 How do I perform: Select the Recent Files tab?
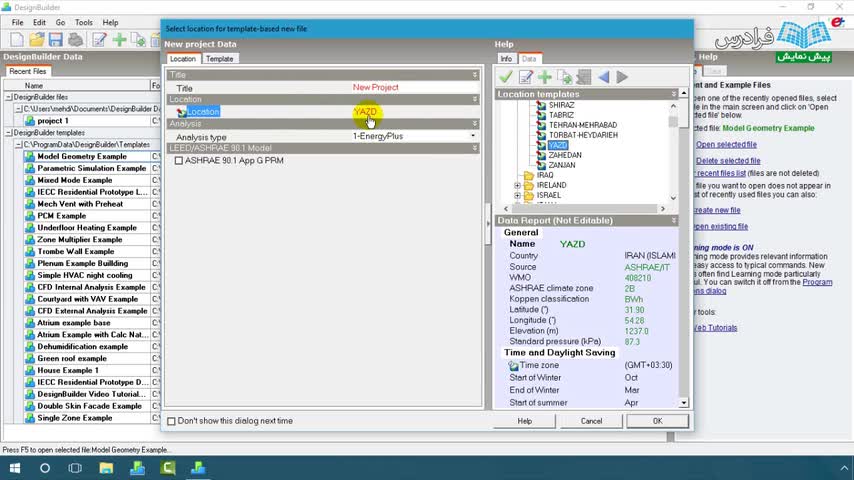pos(28,71)
